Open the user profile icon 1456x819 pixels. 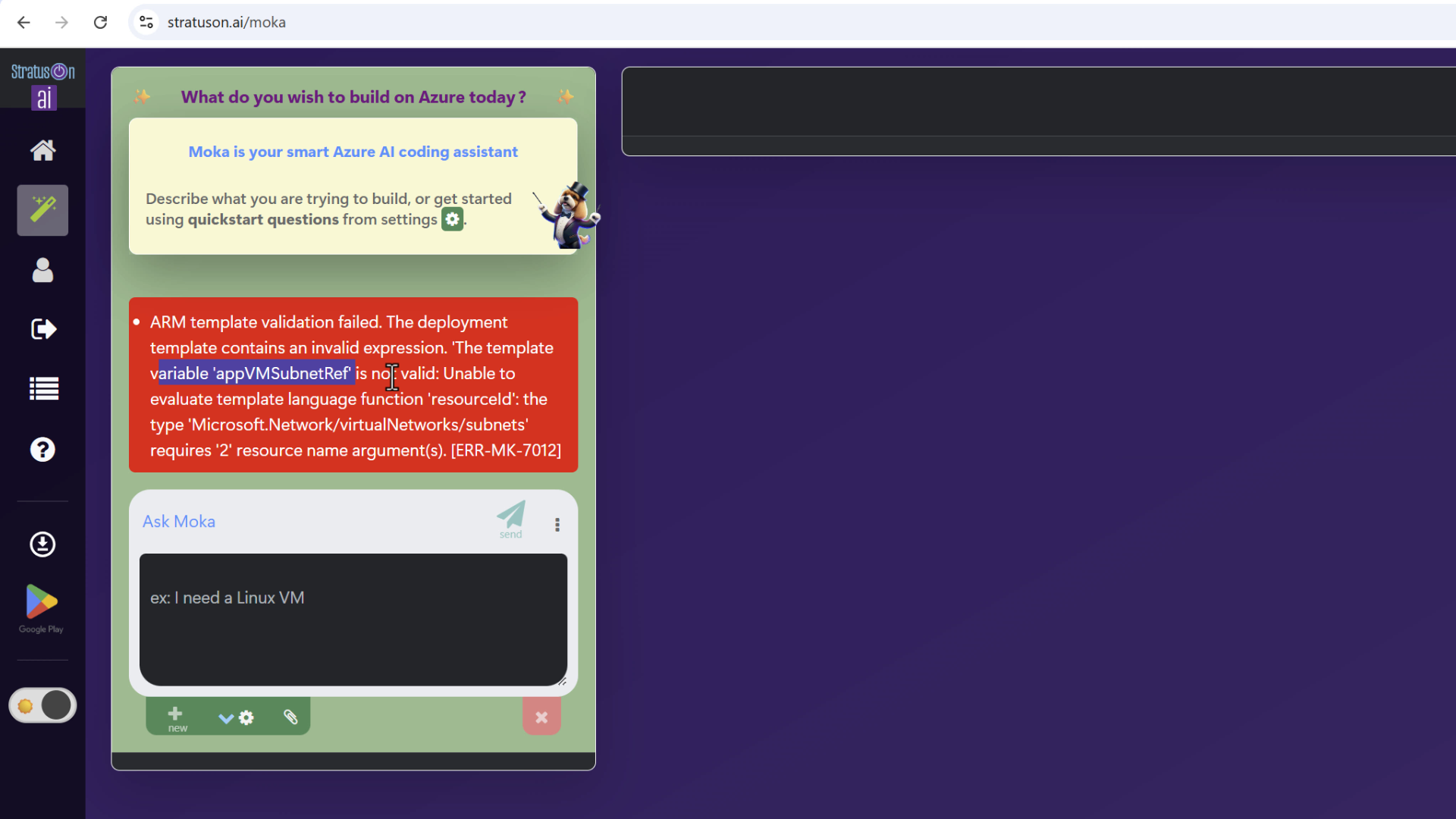[x=42, y=270]
